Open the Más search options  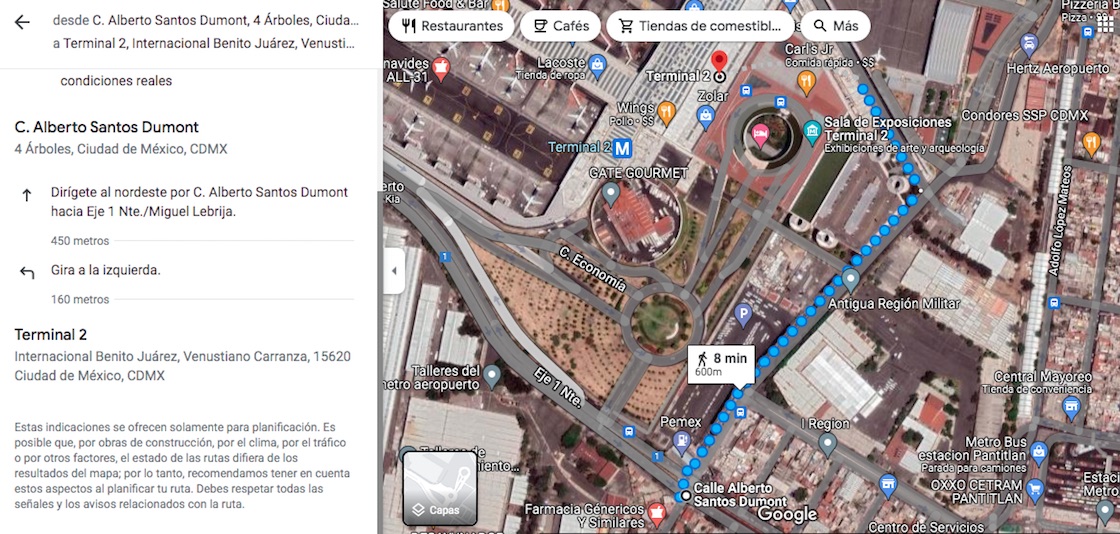point(835,26)
